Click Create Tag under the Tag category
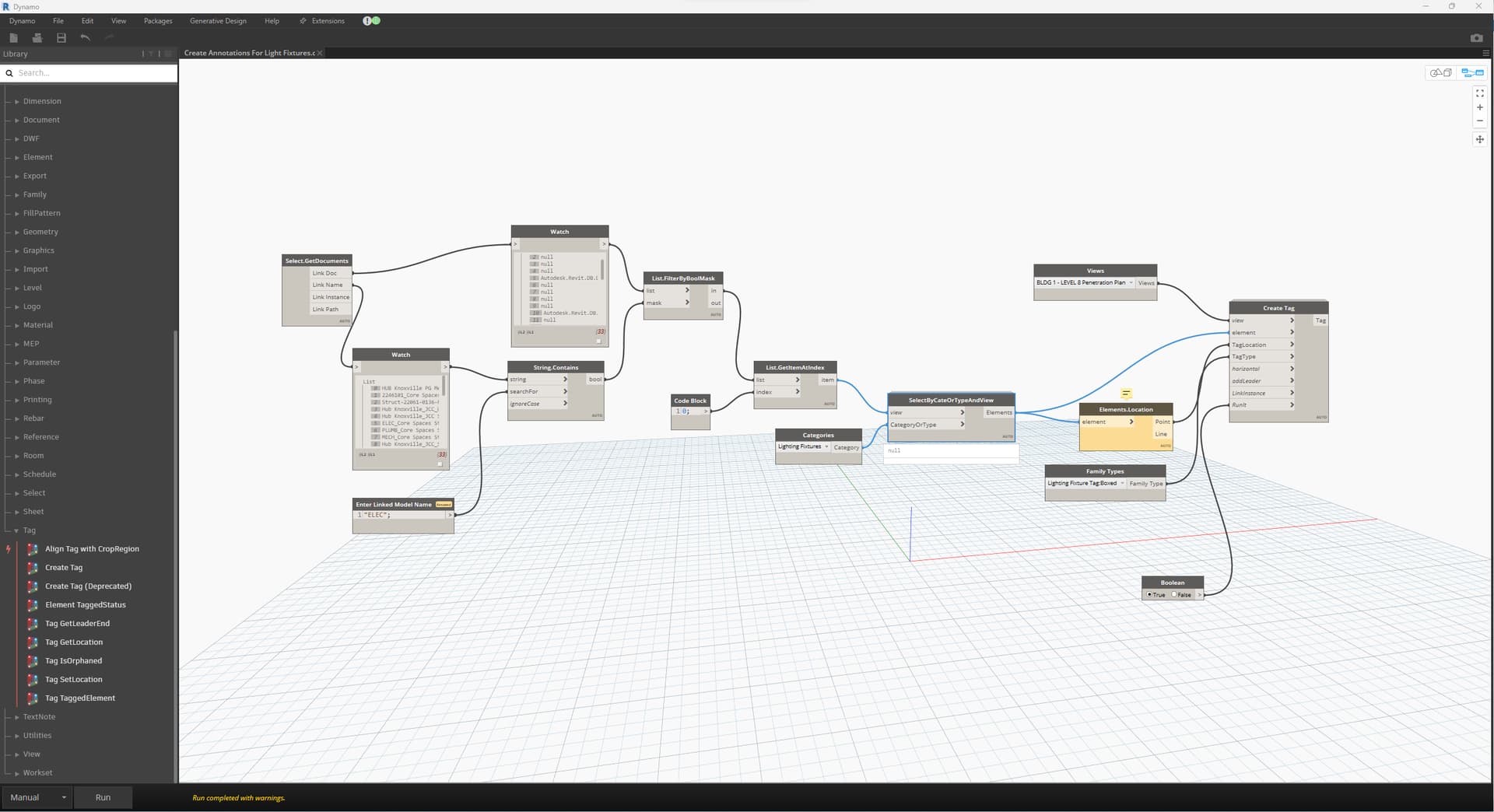 tap(62, 567)
